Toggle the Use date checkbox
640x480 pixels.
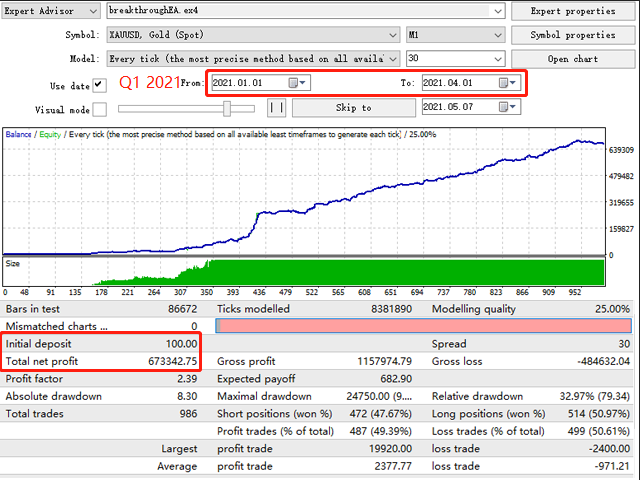pos(99,85)
